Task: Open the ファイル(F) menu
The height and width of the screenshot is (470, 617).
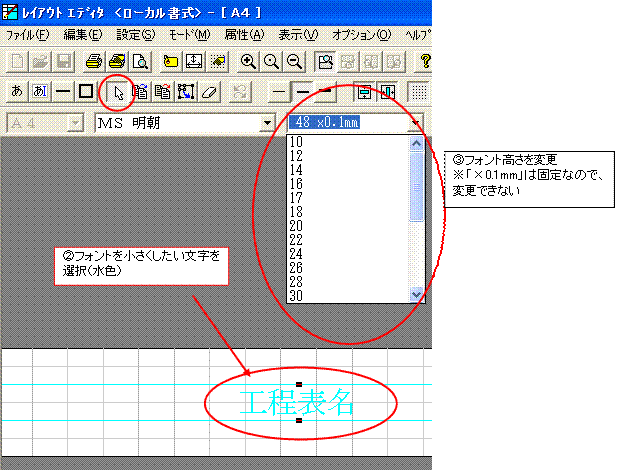Action: click(28, 35)
